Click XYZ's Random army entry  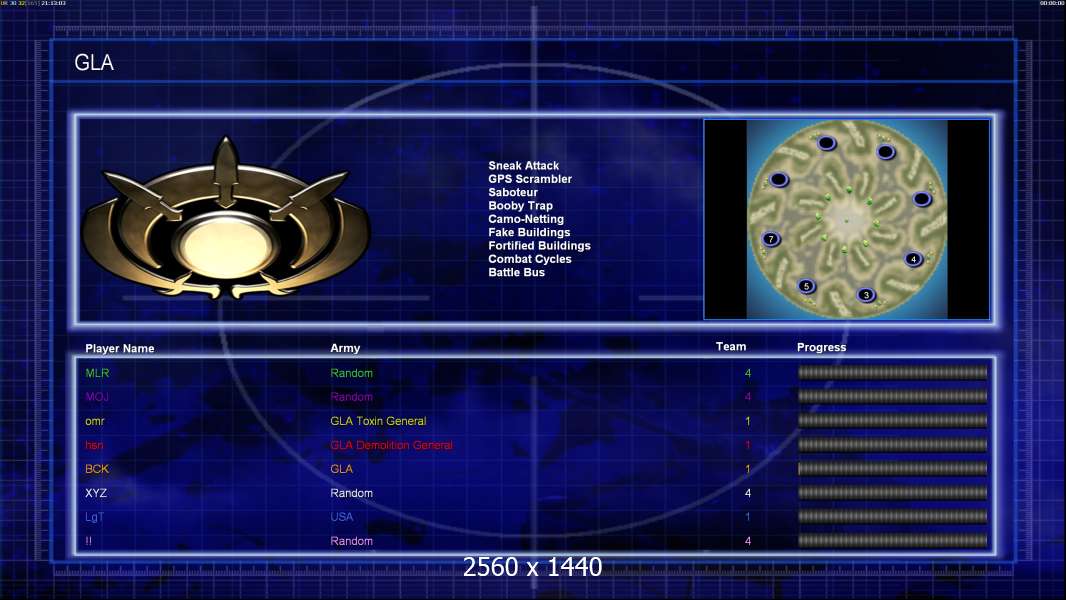click(351, 493)
